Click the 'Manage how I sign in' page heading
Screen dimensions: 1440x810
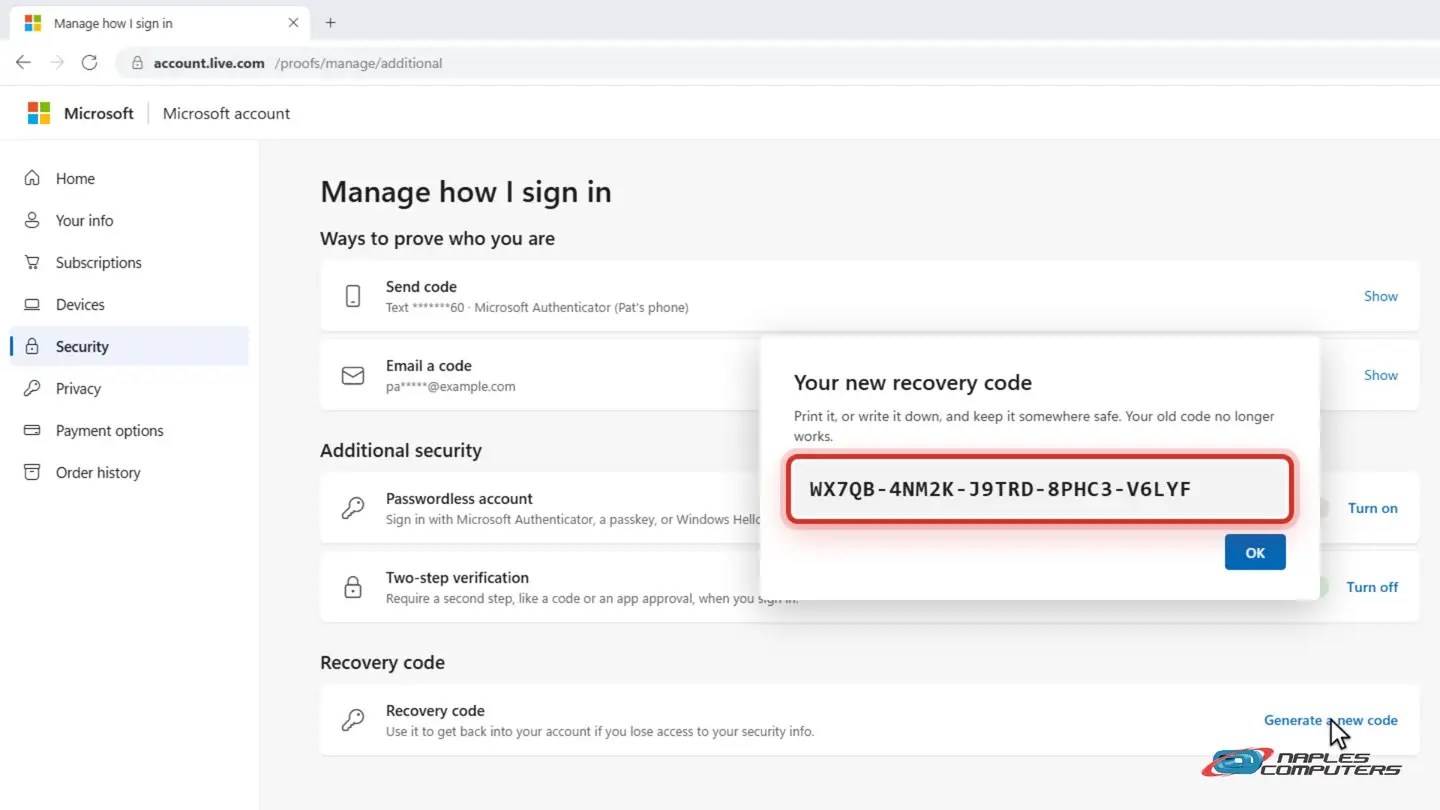466,191
